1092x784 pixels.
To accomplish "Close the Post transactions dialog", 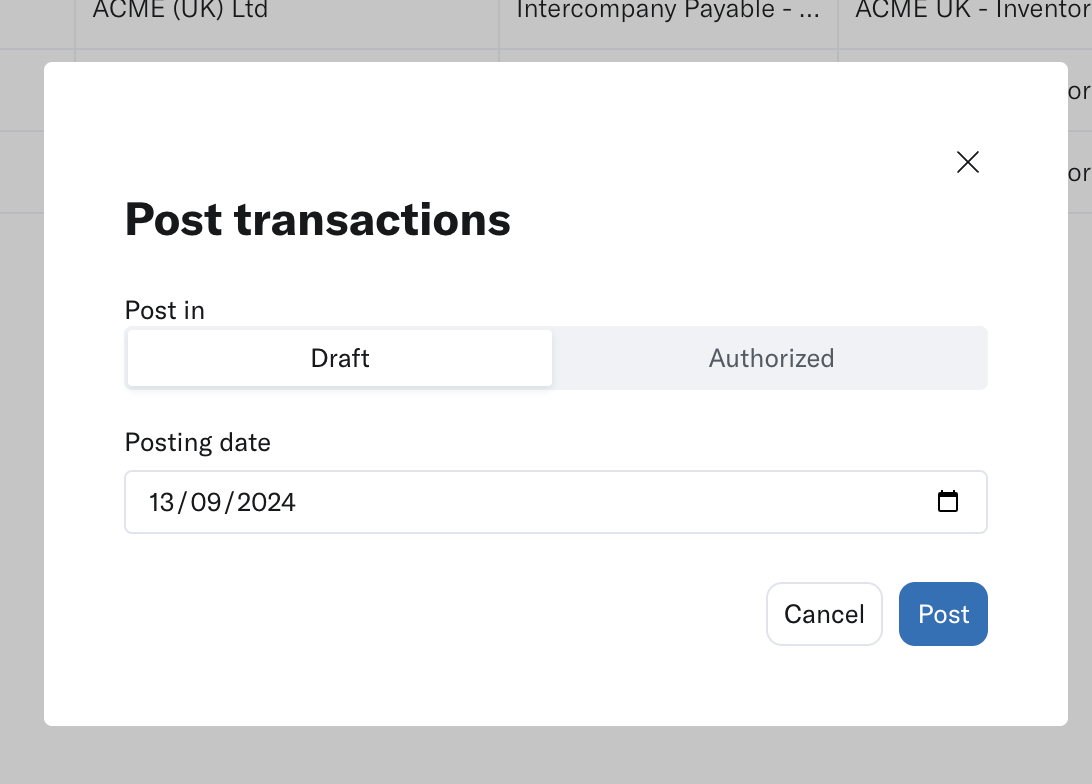I will point(967,162).
